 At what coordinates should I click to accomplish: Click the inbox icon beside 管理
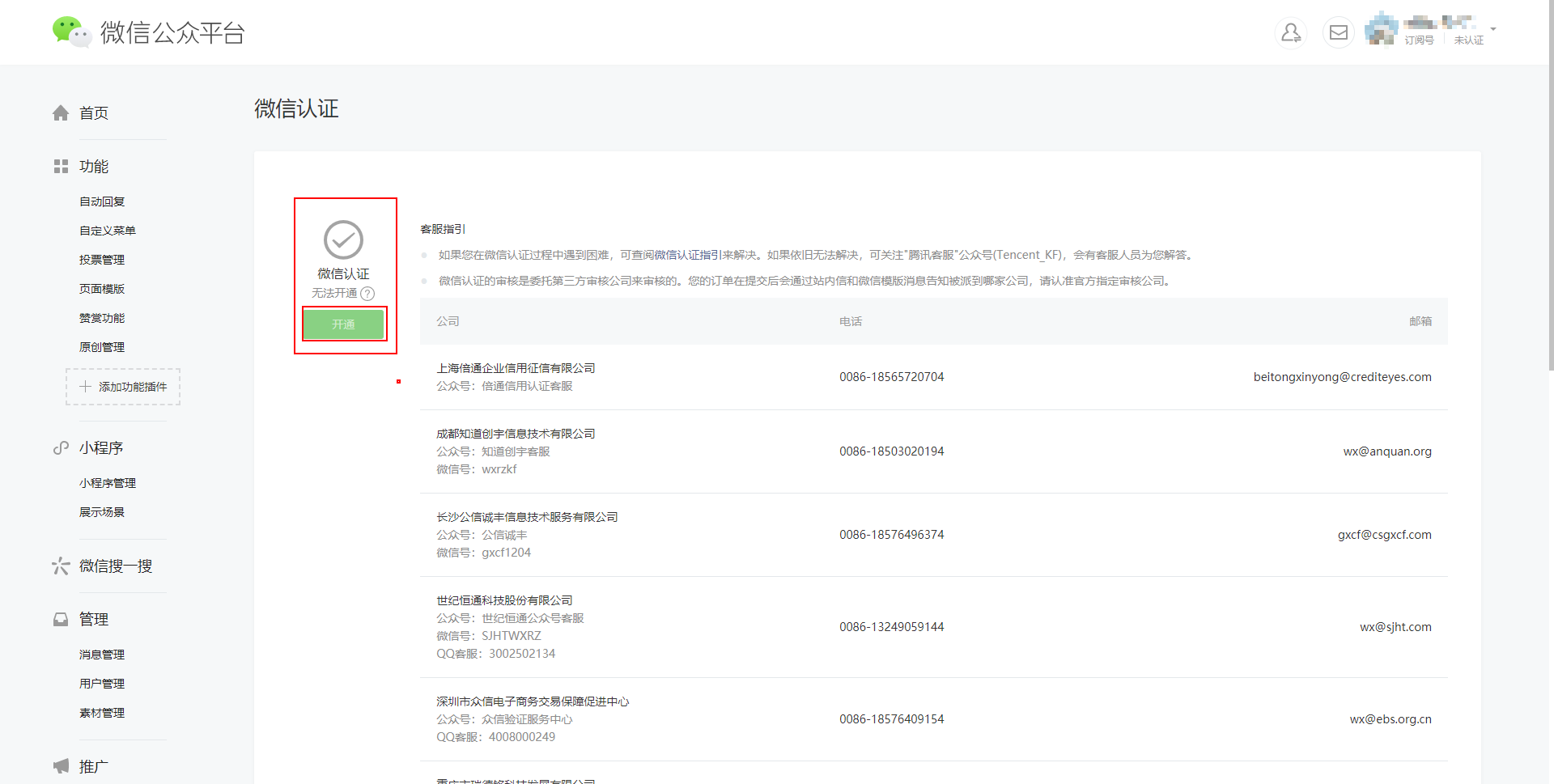61,620
